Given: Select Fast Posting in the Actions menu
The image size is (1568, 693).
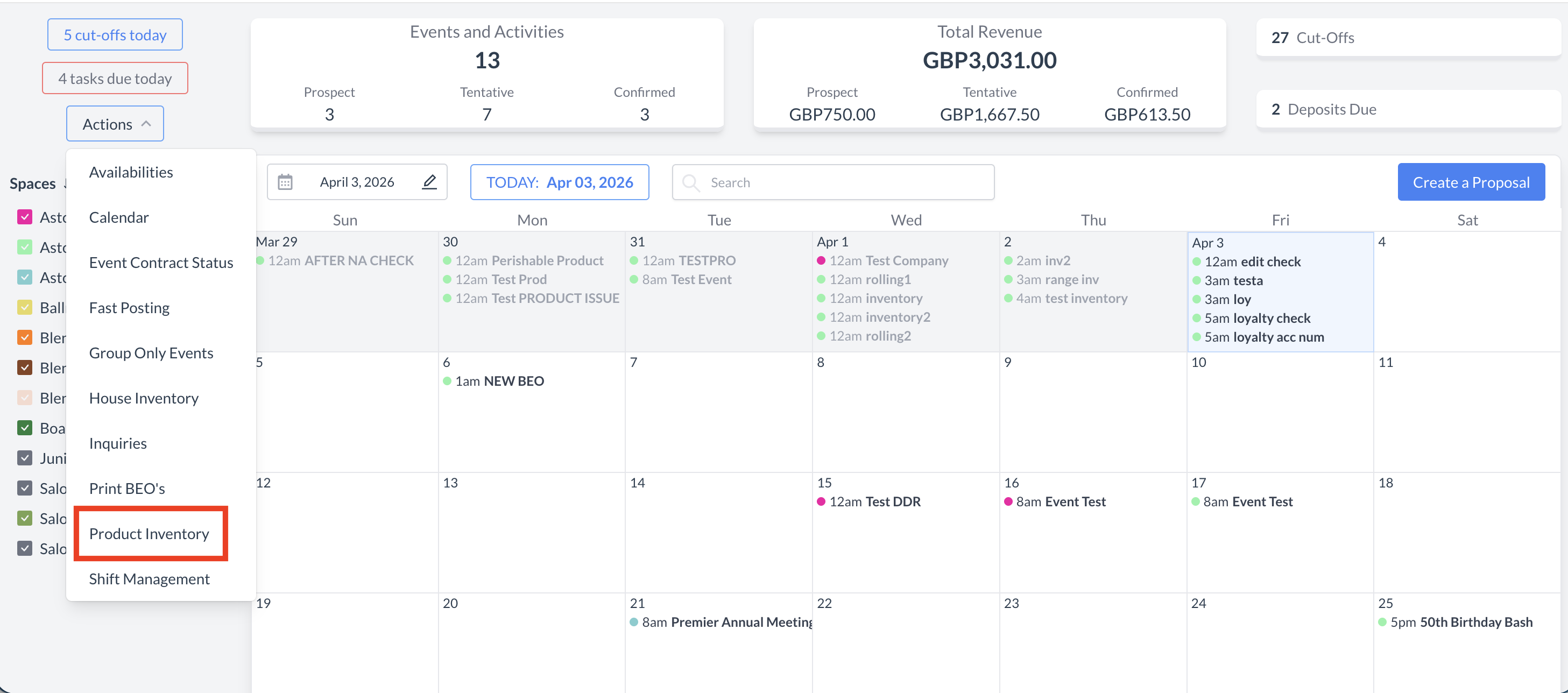Looking at the screenshot, I should tap(130, 307).
